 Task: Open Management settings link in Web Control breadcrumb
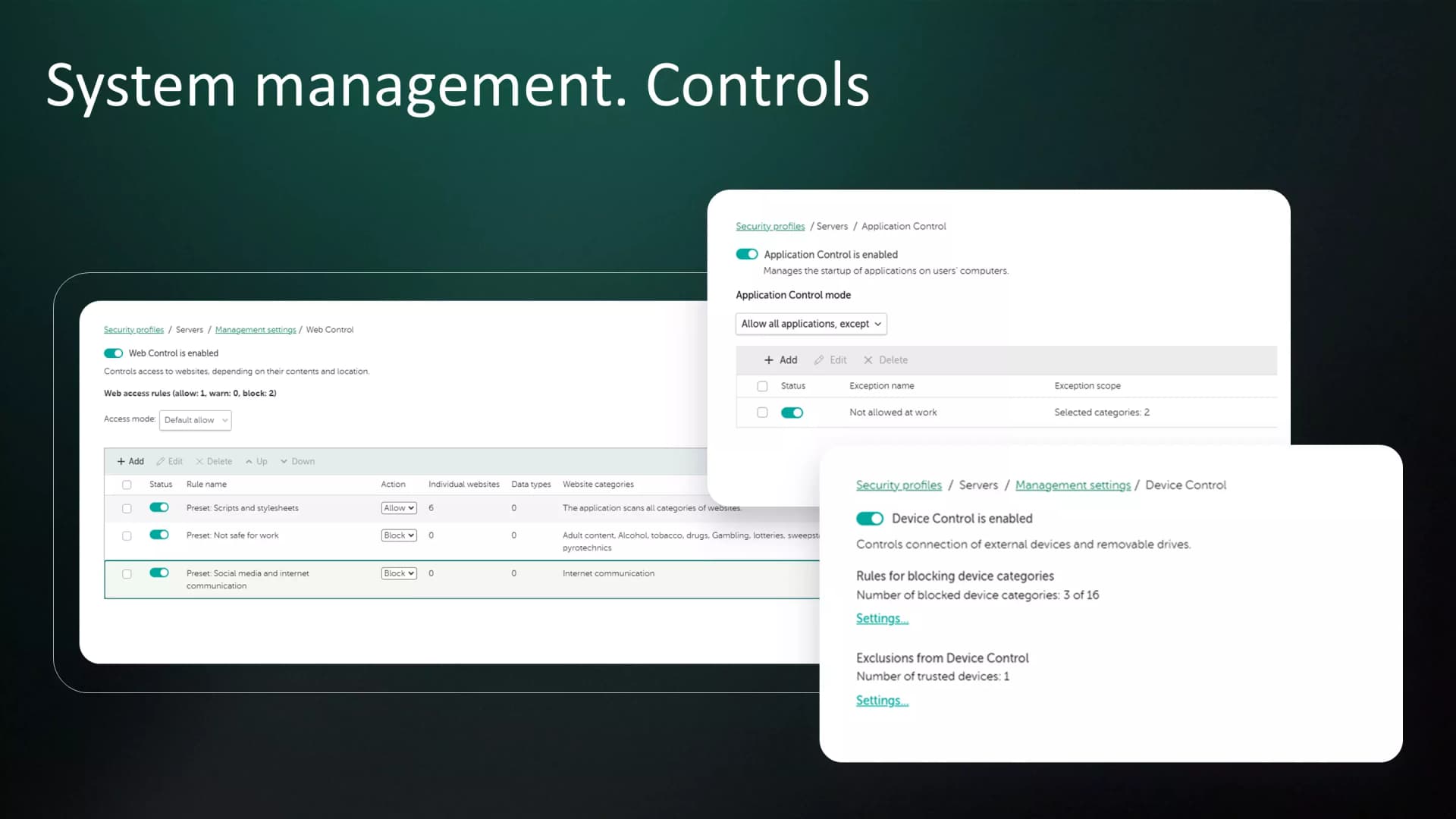256,330
